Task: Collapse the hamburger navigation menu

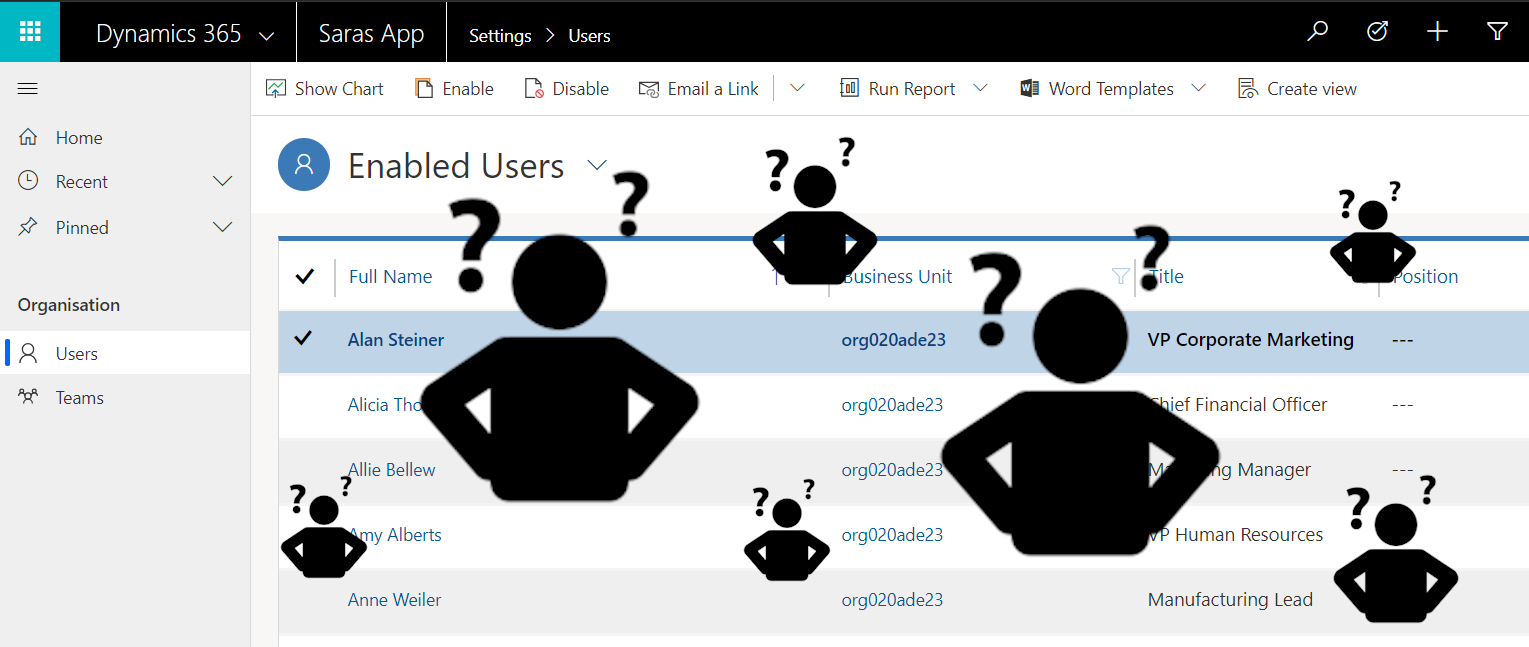Action: [28, 89]
